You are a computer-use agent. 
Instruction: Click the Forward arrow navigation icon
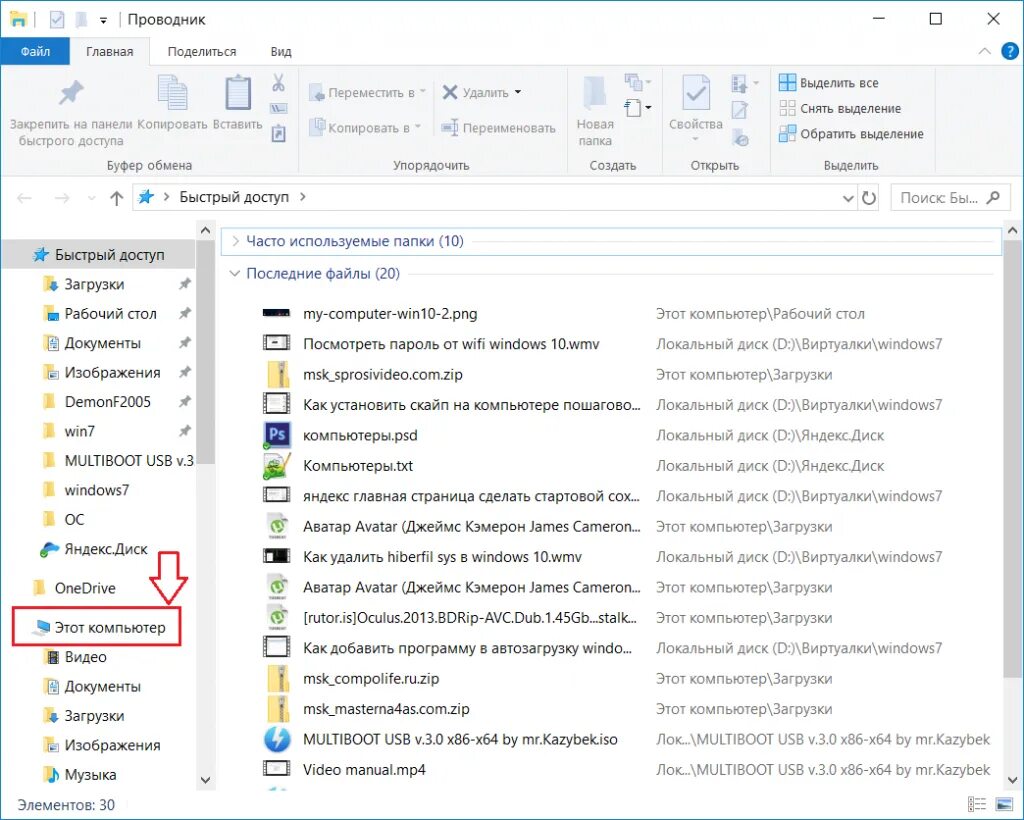(62, 198)
